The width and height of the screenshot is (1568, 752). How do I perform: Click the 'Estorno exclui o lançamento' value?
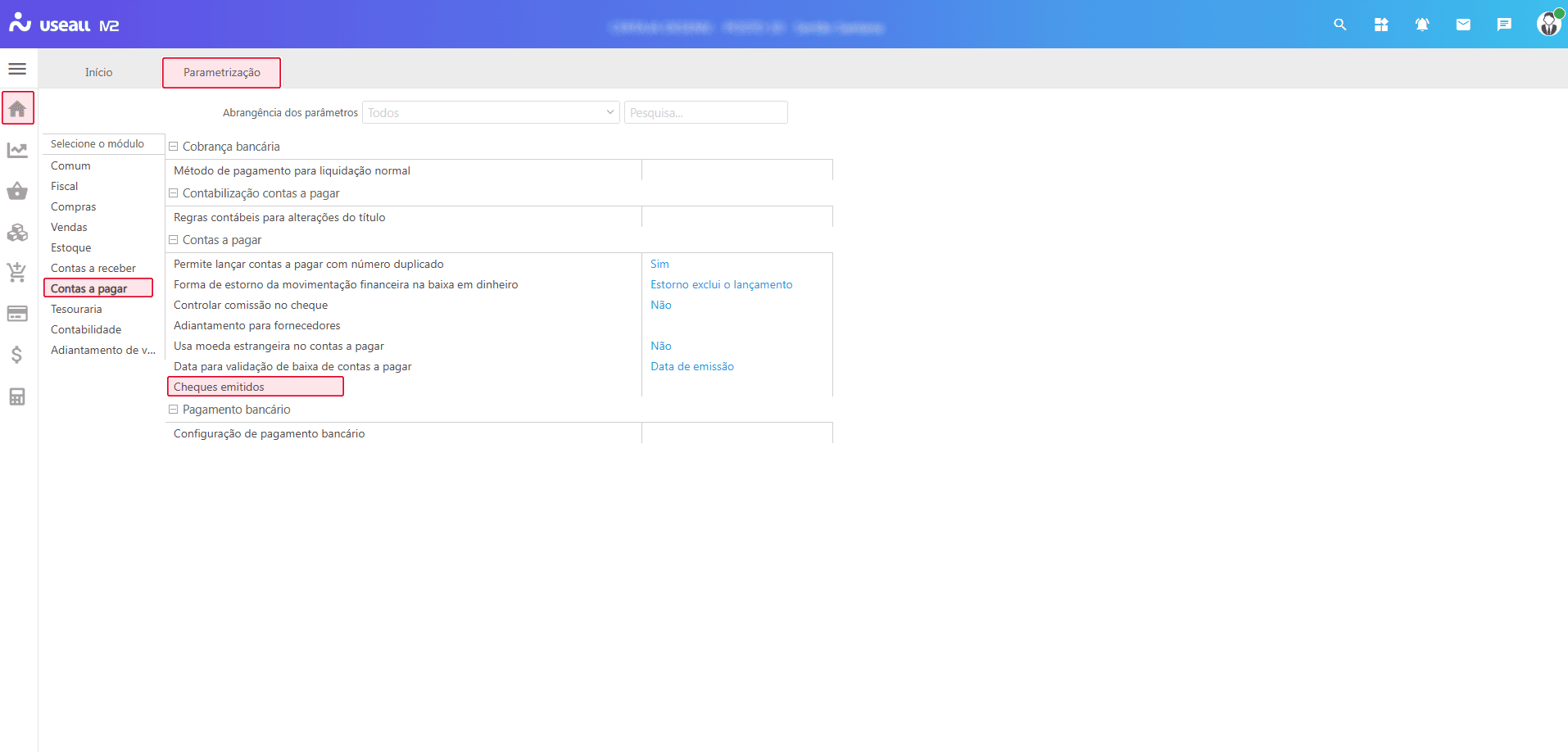(x=721, y=284)
